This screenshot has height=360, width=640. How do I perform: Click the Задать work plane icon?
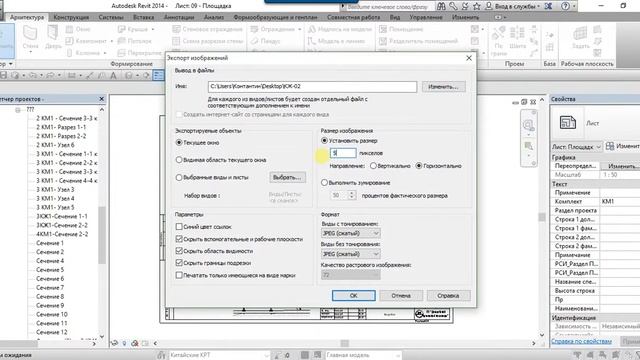pyautogui.click(x=580, y=33)
